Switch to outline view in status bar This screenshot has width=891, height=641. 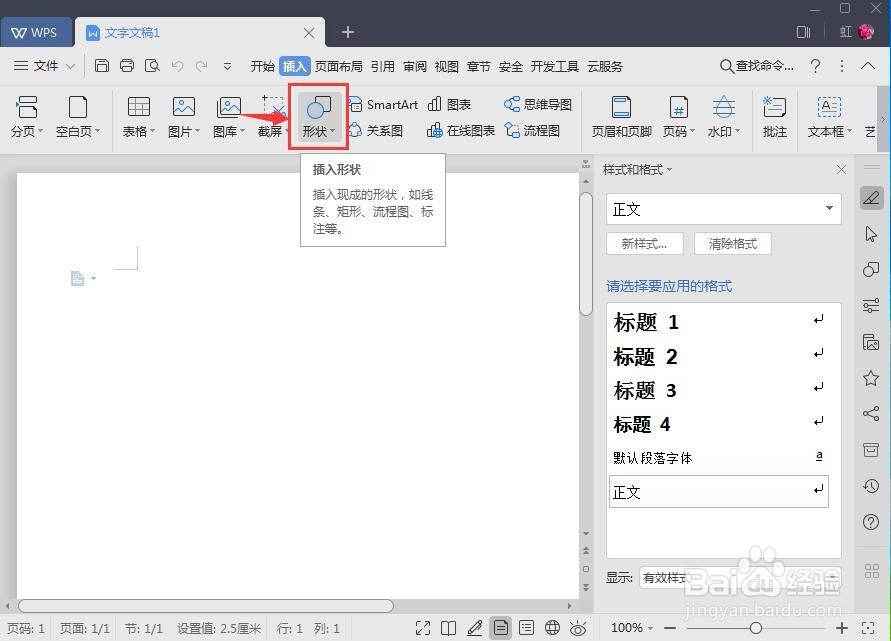click(527, 628)
